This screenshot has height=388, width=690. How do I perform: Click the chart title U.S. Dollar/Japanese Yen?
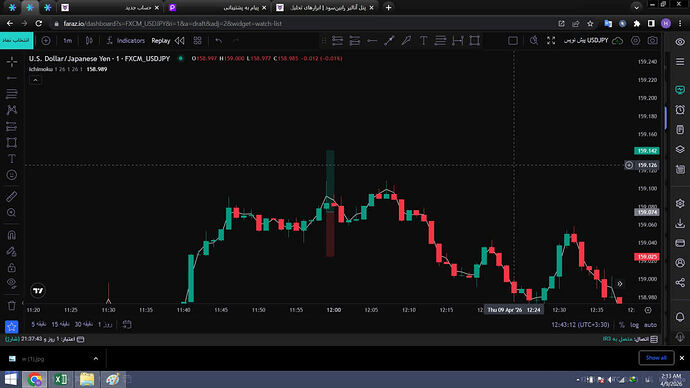pyautogui.click(x=99, y=59)
